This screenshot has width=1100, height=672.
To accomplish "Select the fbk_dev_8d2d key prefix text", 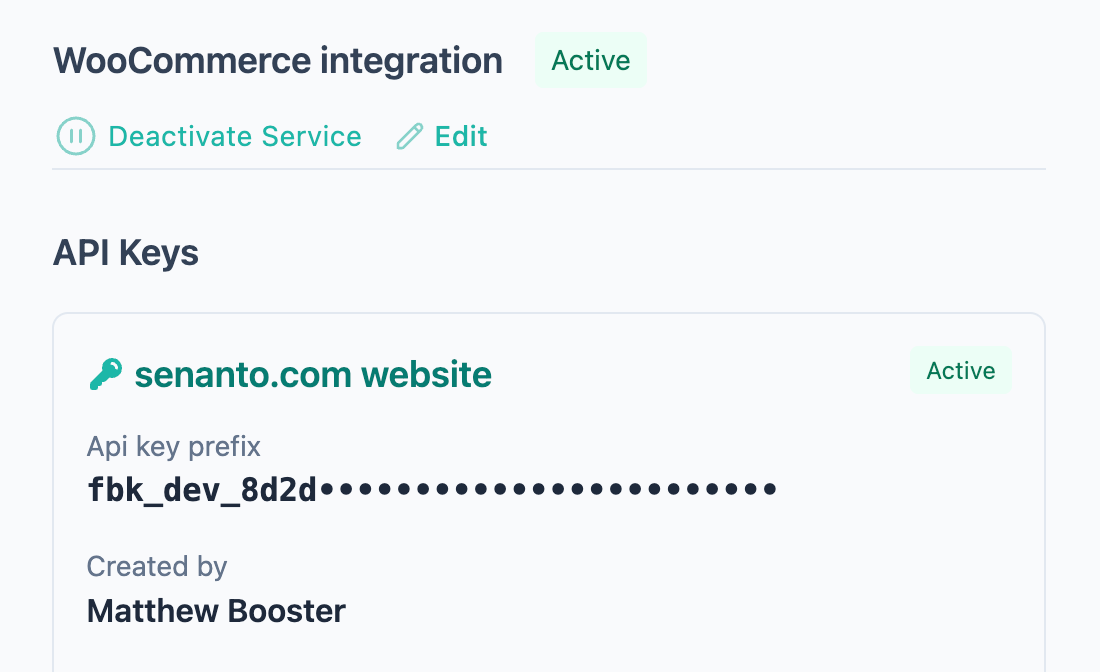I will [x=202, y=490].
